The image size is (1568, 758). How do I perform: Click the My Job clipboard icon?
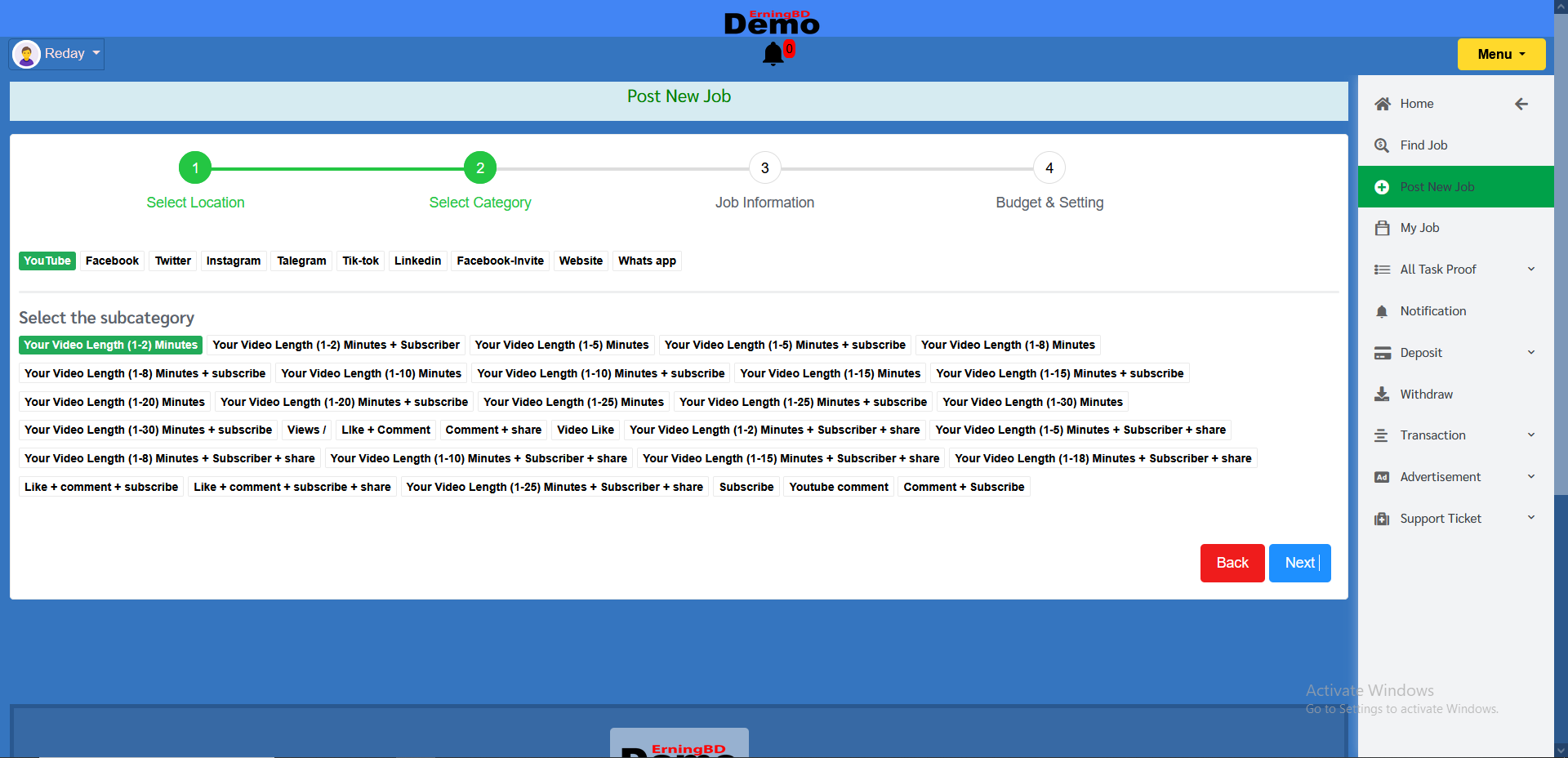pyautogui.click(x=1382, y=228)
